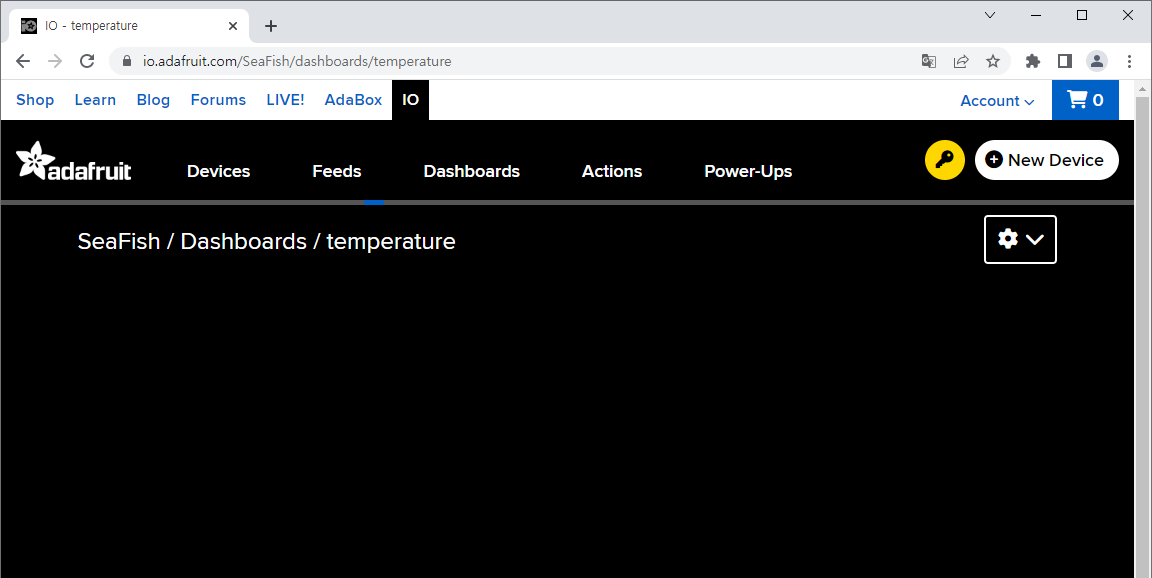1152x578 pixels.
Task: Click the New Device button
Action: (x=1046, y=160)
